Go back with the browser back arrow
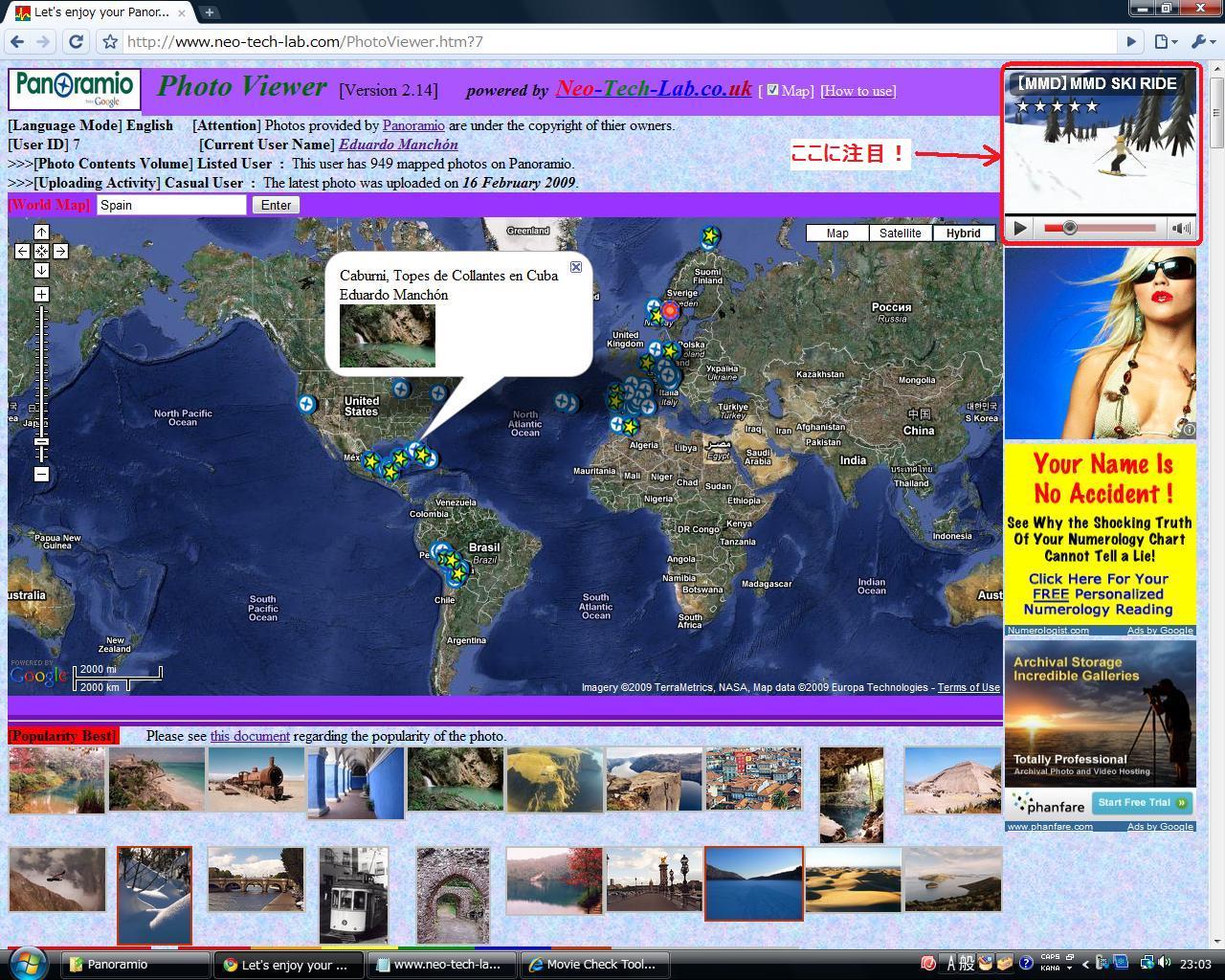 point(16,41)
